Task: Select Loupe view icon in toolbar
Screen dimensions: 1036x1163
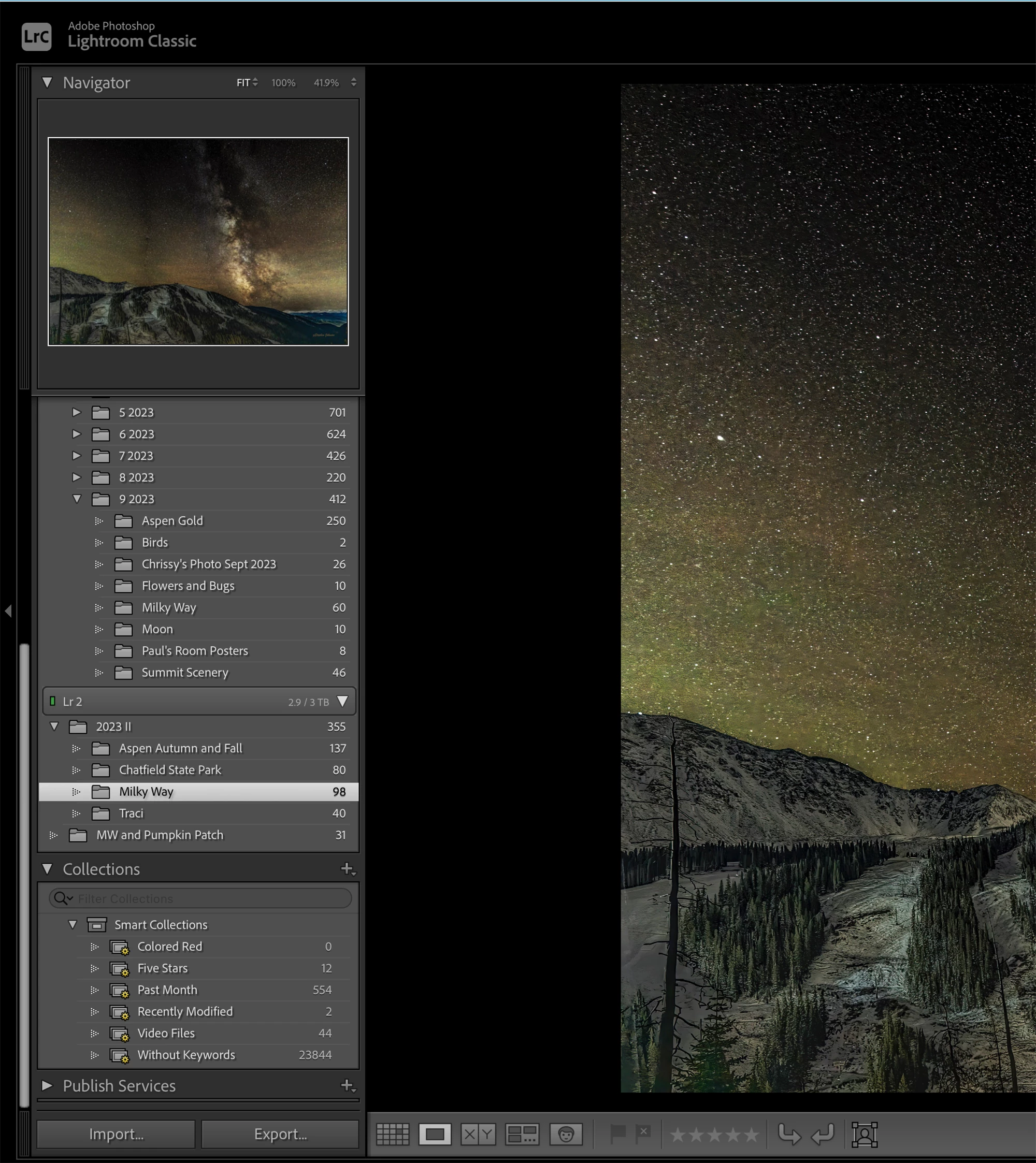Action: point(435,1134)
